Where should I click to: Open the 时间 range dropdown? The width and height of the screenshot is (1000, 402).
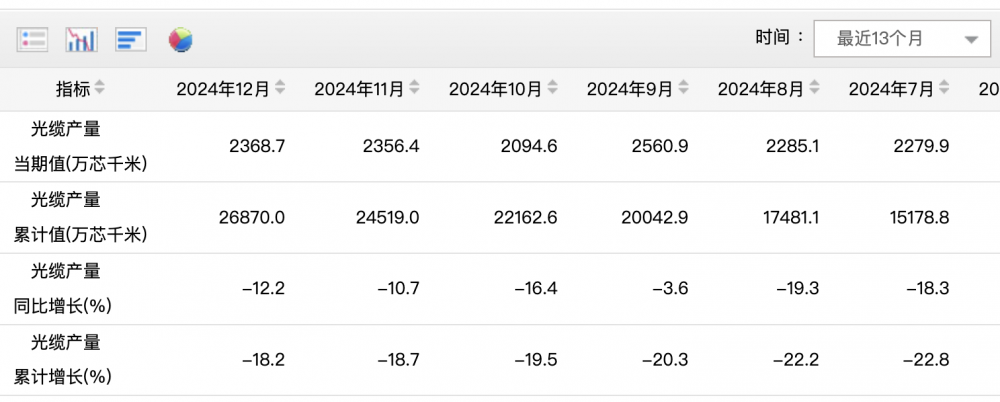click(x=895, y=39)
